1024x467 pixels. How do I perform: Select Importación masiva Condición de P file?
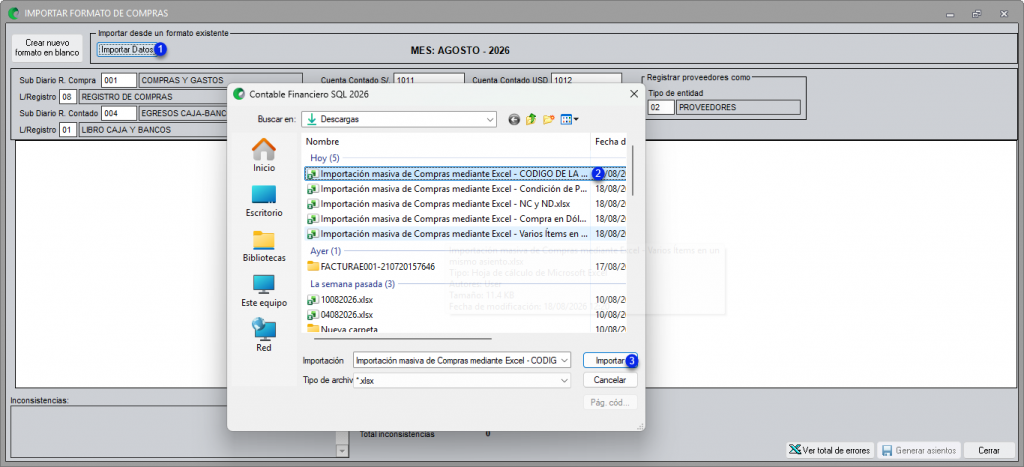[x=454, y=189]
